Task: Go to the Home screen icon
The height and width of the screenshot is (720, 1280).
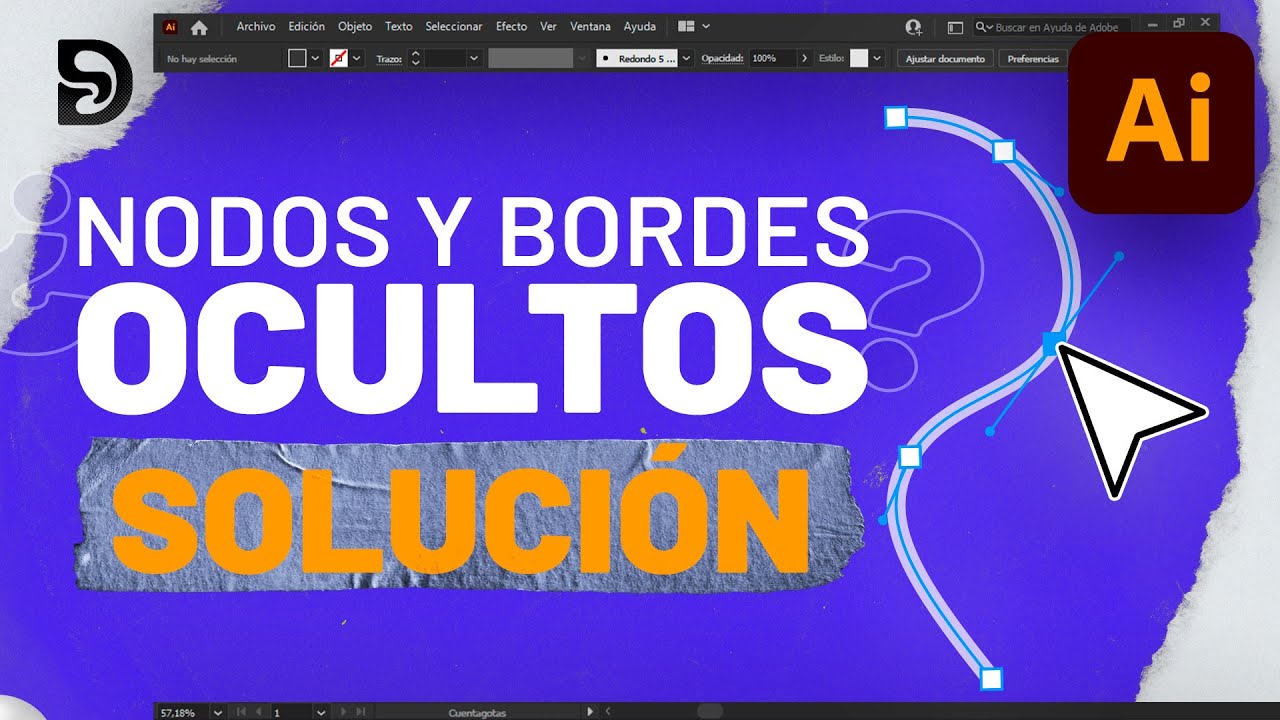Action: tap(199, 27)
